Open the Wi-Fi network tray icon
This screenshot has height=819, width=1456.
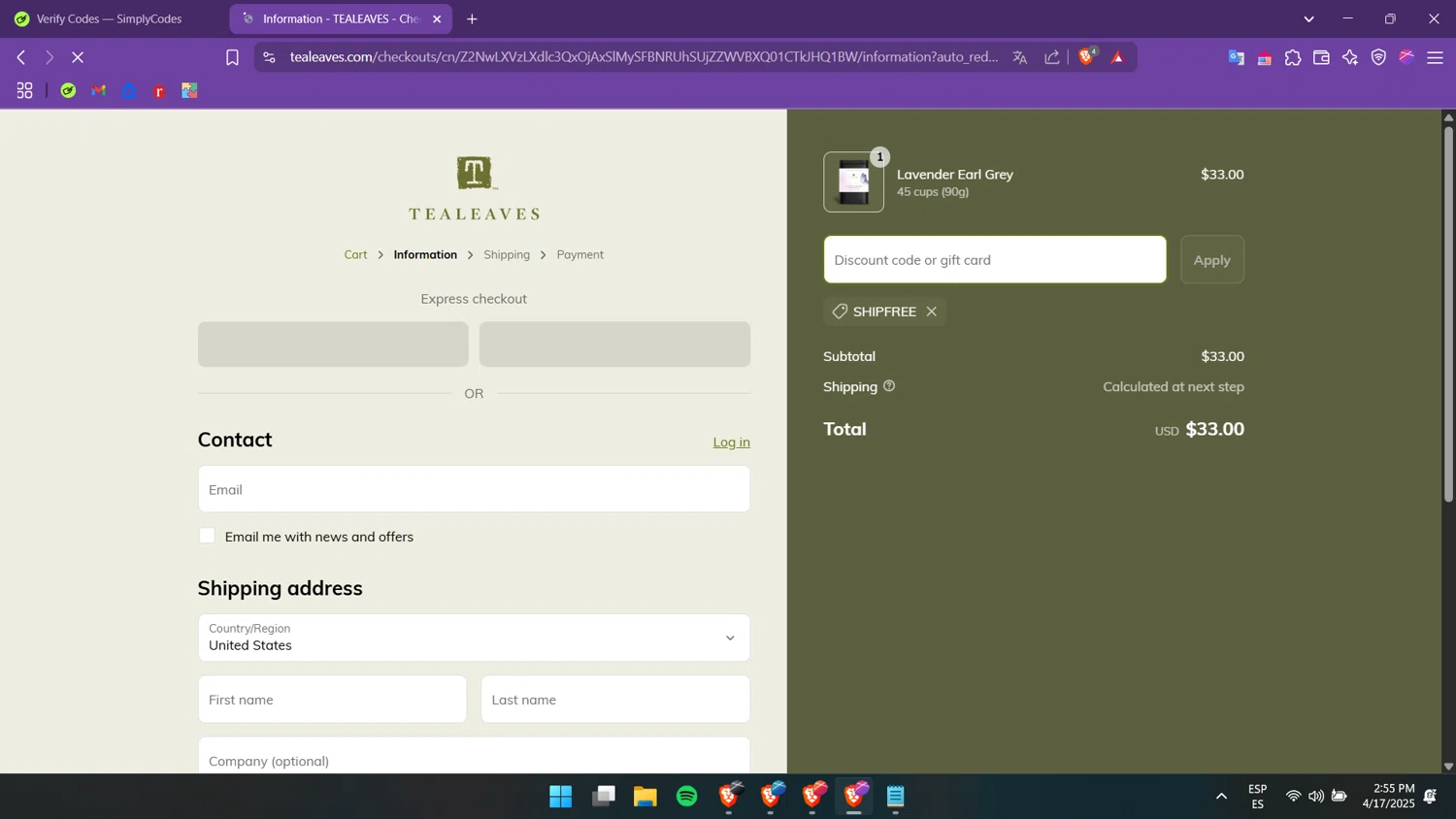point(1293,797)
